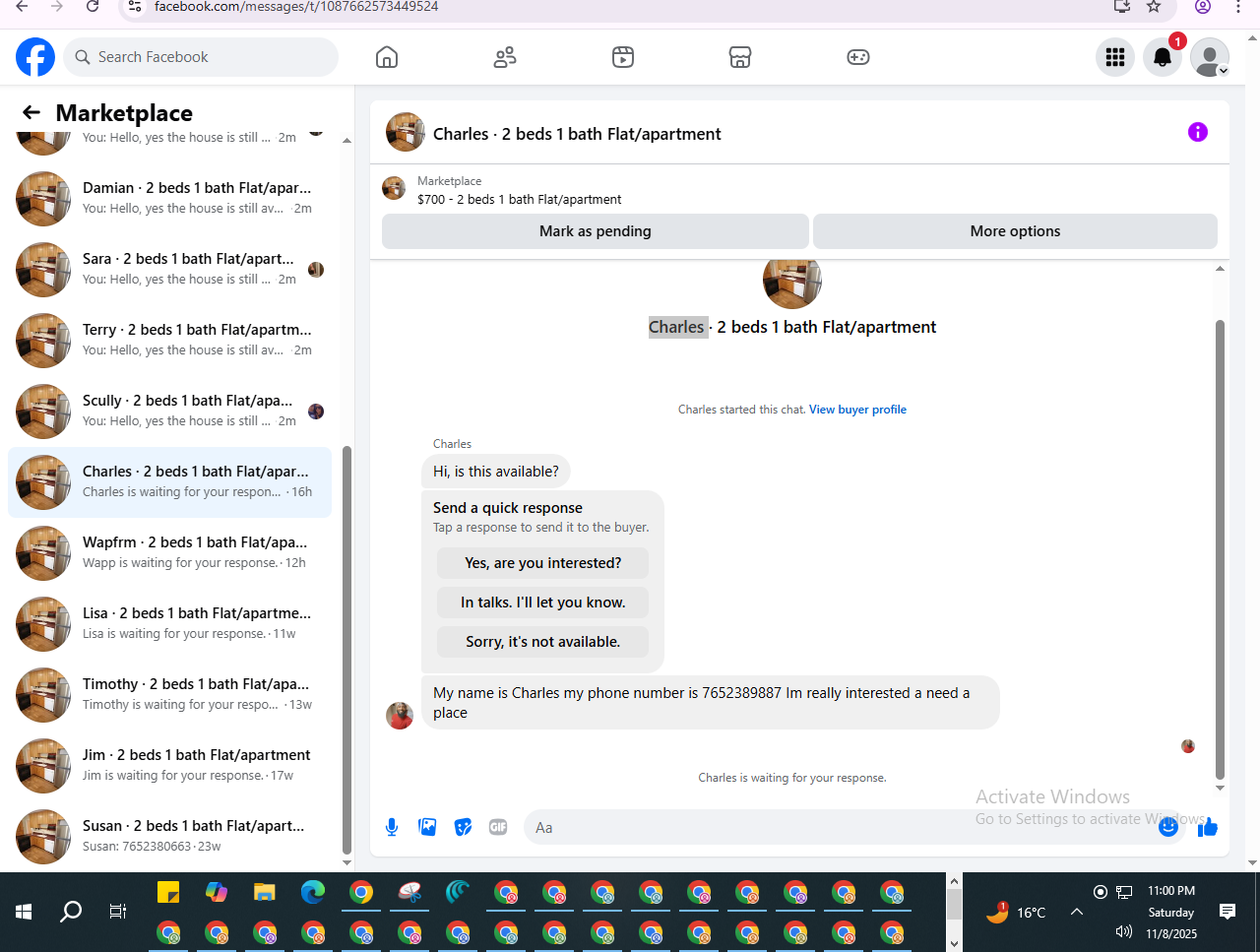Open the notifications bell
Screen dimensions: 1260x952
[x=1163, y=57]
